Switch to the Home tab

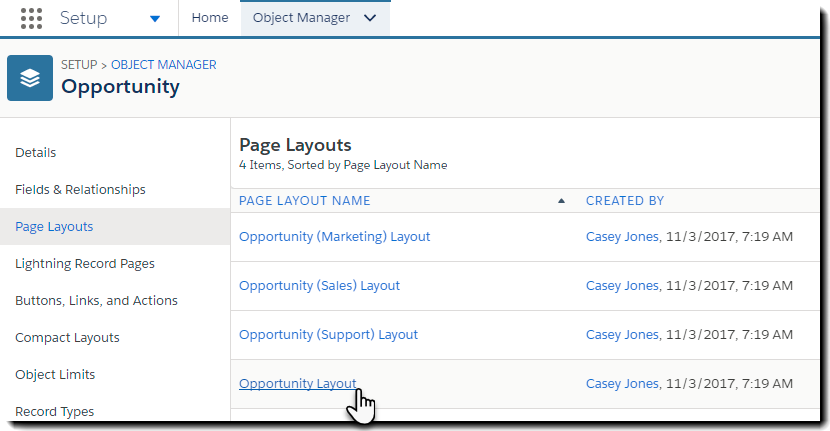click(x=209, y=18)
